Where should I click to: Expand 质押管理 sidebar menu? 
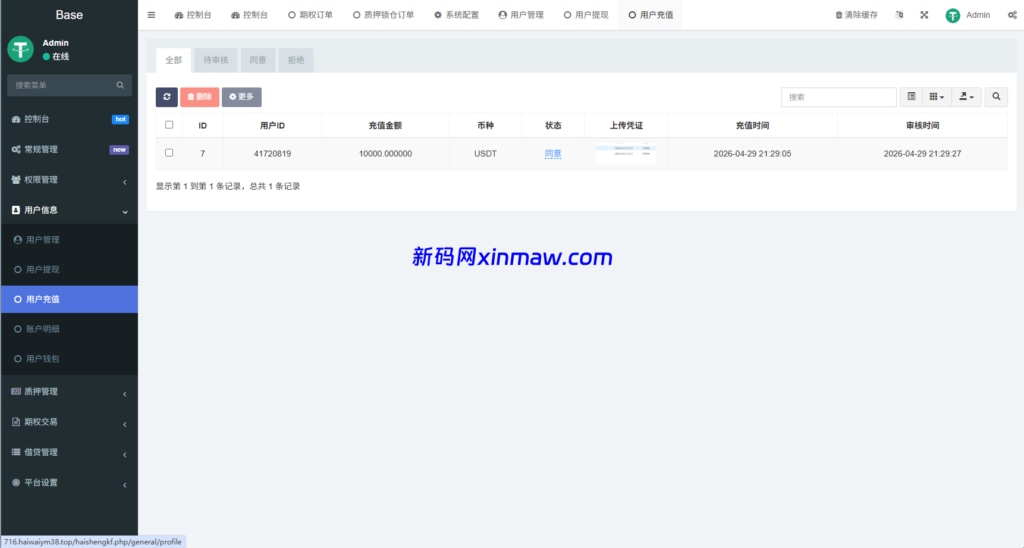[x=69, y=391]
